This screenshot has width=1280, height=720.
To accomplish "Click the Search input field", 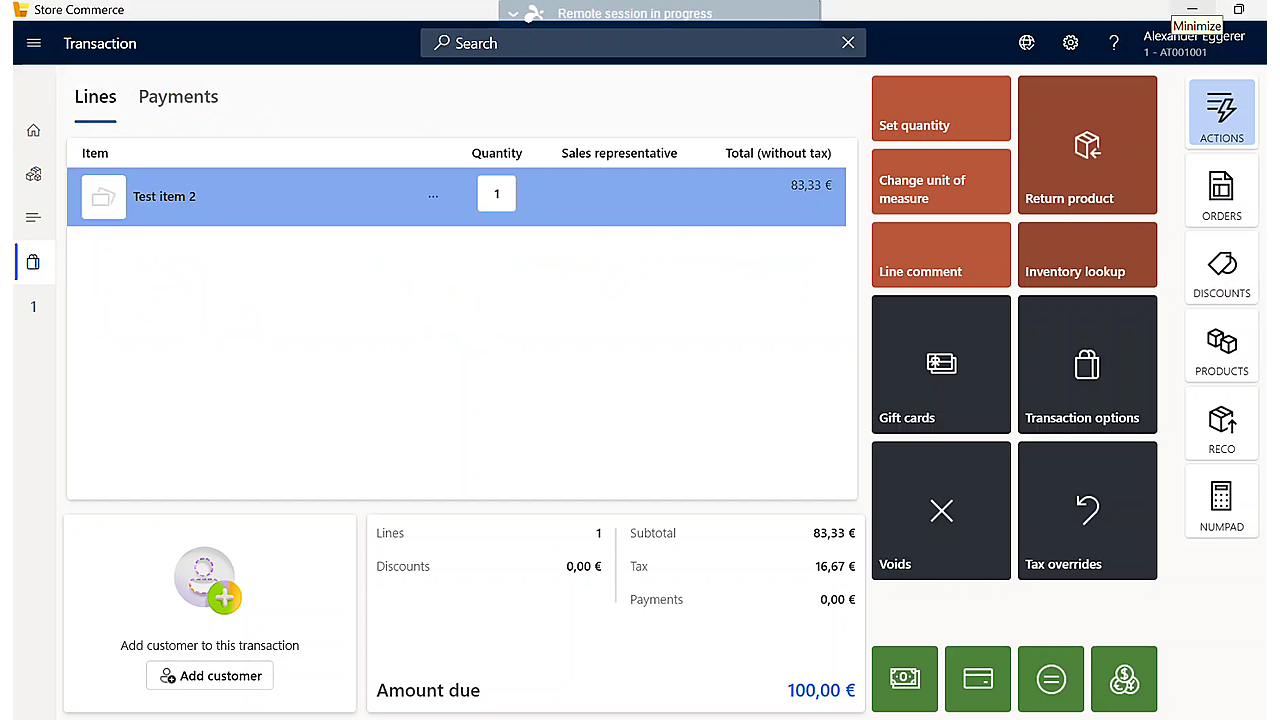I will coord(643,43).
